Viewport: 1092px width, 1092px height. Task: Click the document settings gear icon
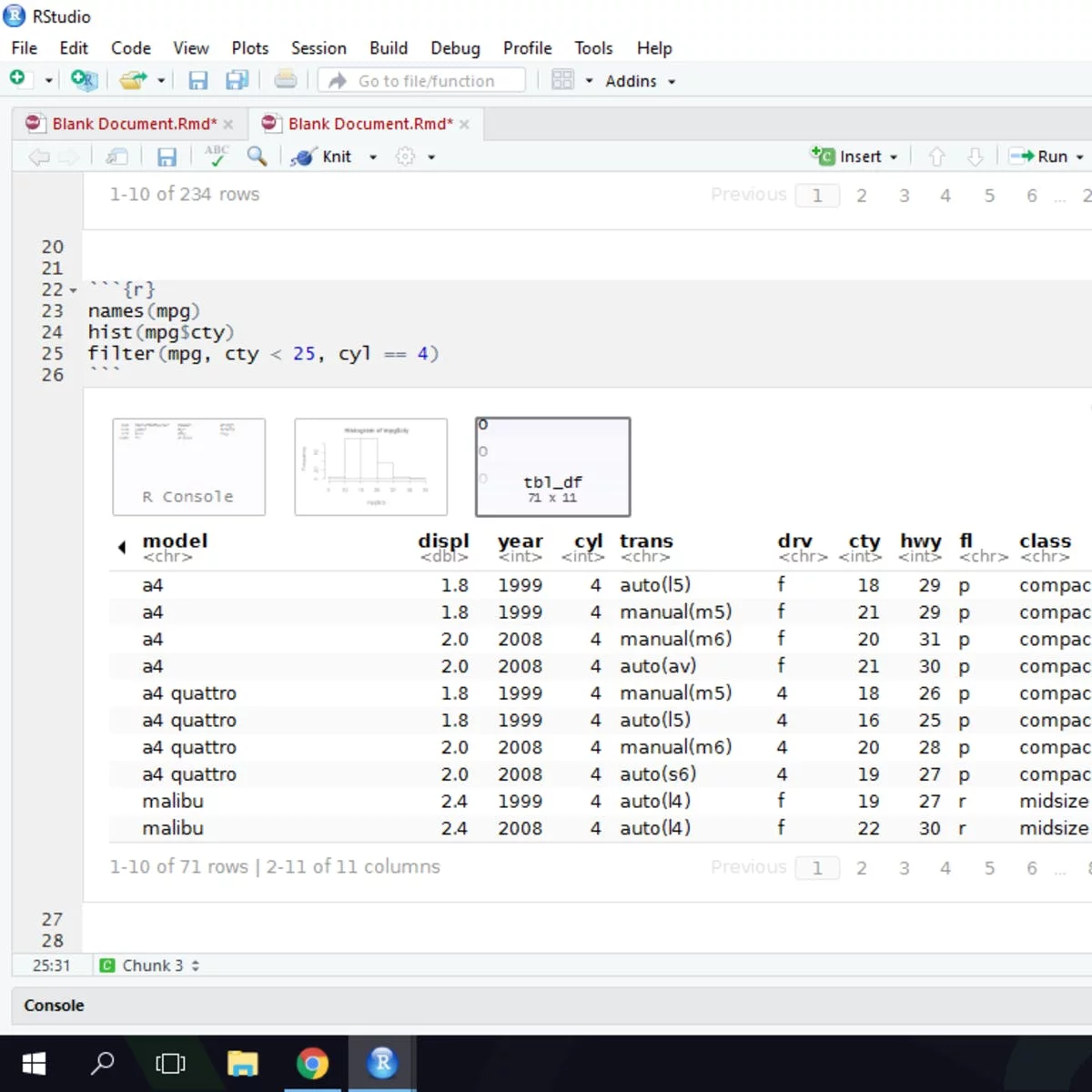(x=406, y=157)
